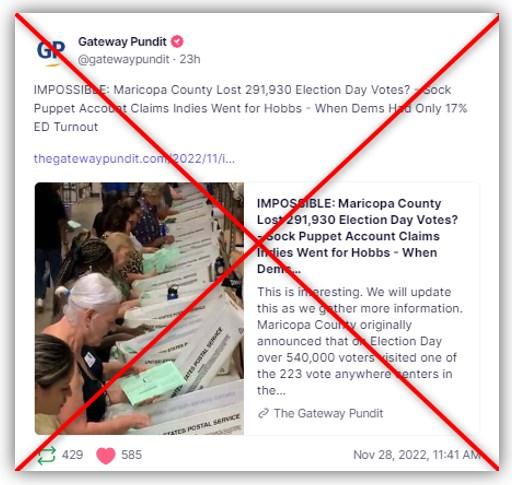Open the GP profile avatar
512x485 pixels.
pyautogui.click(x=51, y=51)
